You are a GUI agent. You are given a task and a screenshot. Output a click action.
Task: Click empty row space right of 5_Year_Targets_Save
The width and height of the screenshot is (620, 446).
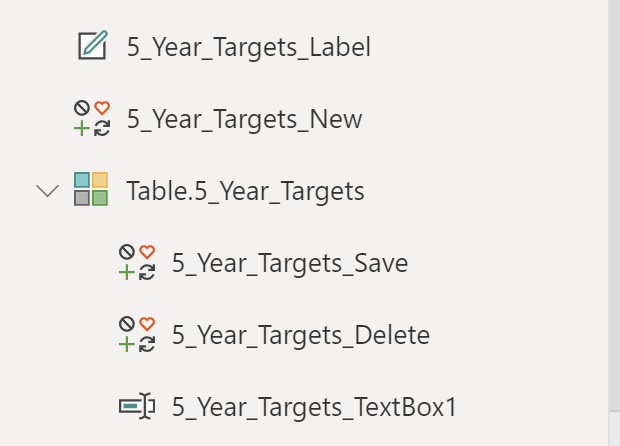tap(500, 263)
